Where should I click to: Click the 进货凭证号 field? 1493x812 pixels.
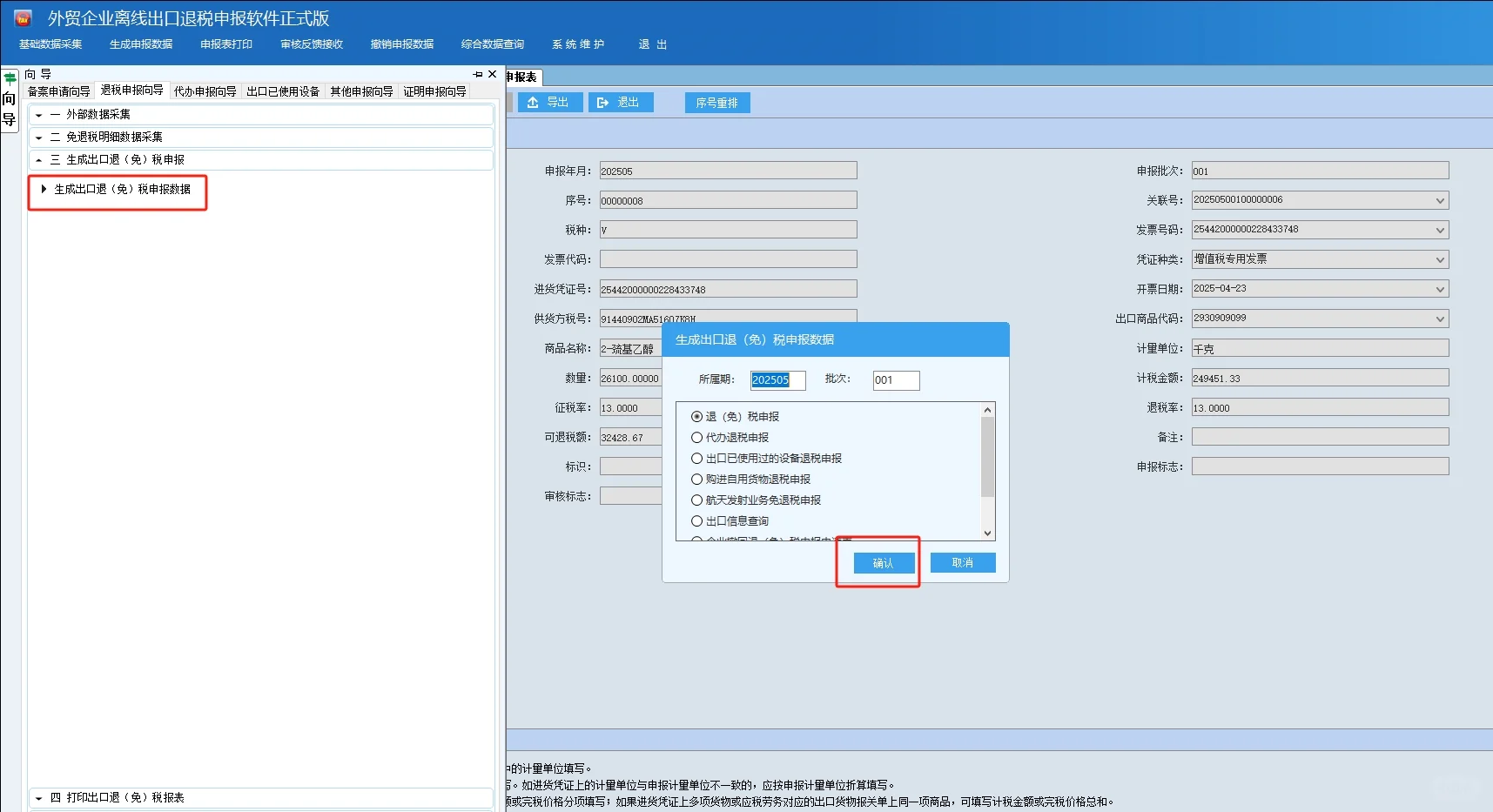pos(728,290)
